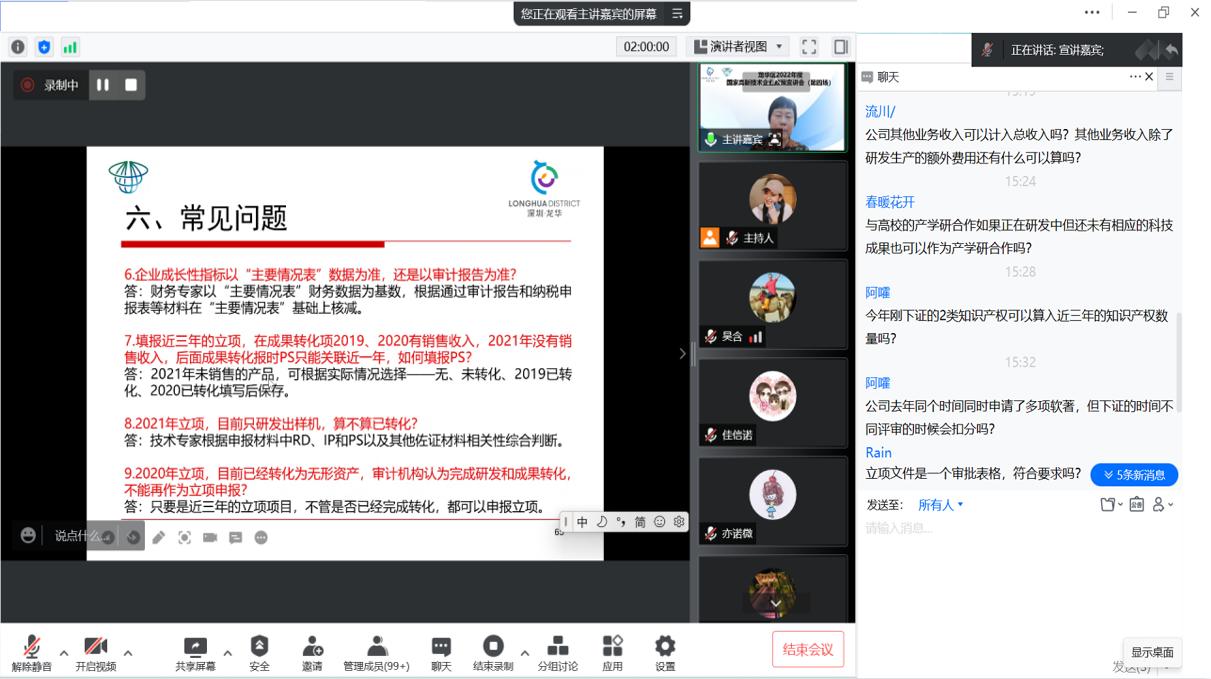Open the 设置 settings gear in the toolbar
This screenshot has width=1211, height=679.
[x=665, y=647]
